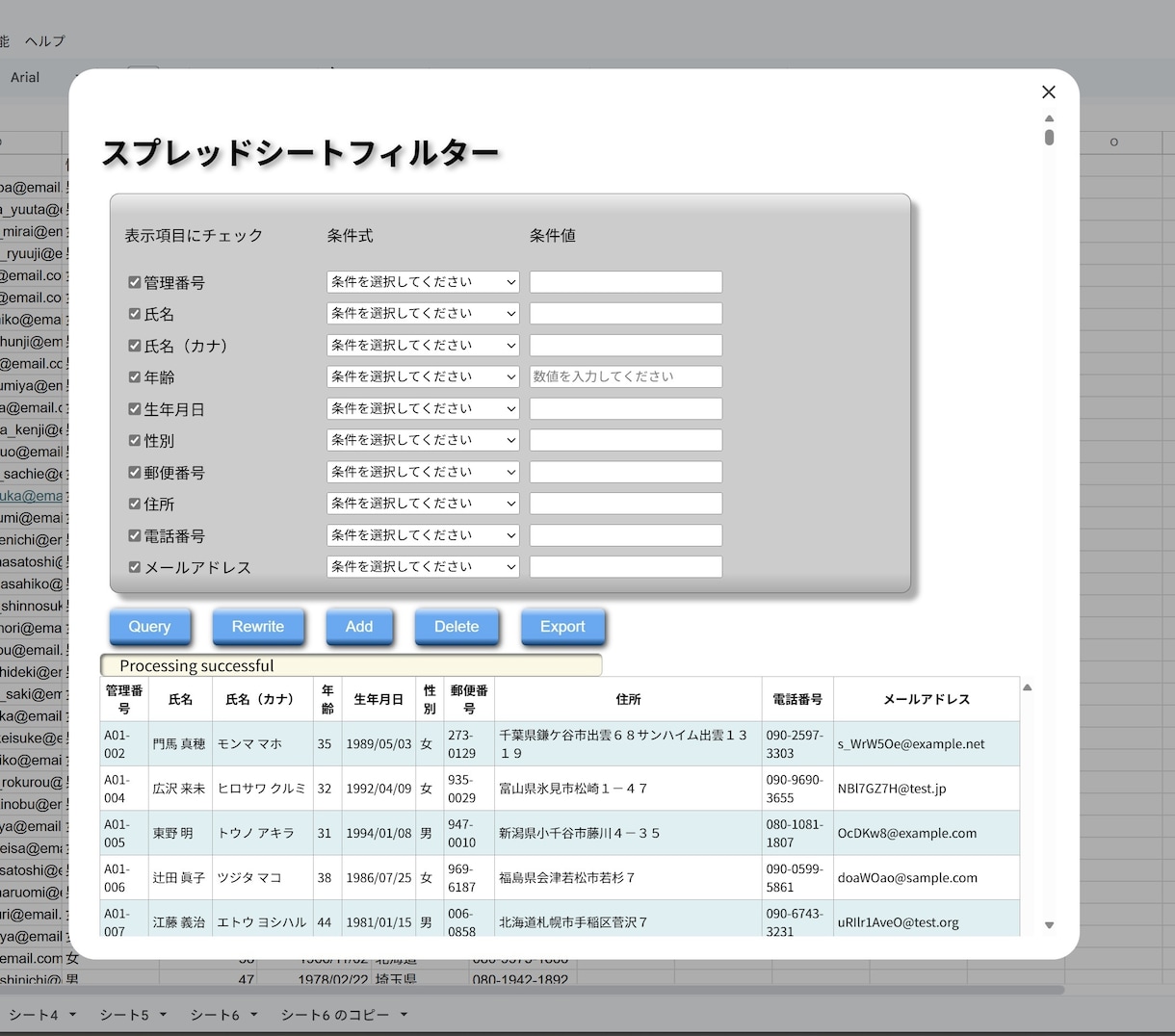Open the シート5 tab dropdown arrow

163,1015
